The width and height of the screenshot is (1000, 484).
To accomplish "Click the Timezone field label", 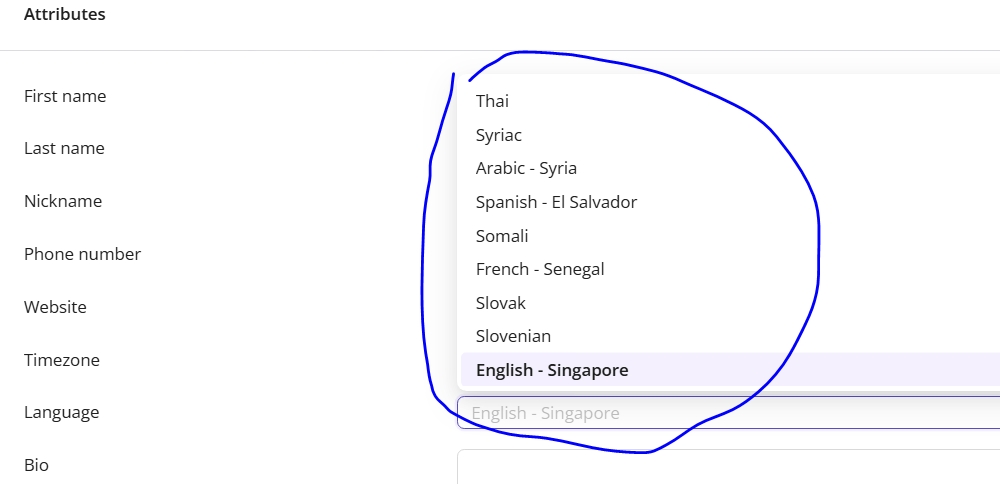I will (x=62, y=360).
